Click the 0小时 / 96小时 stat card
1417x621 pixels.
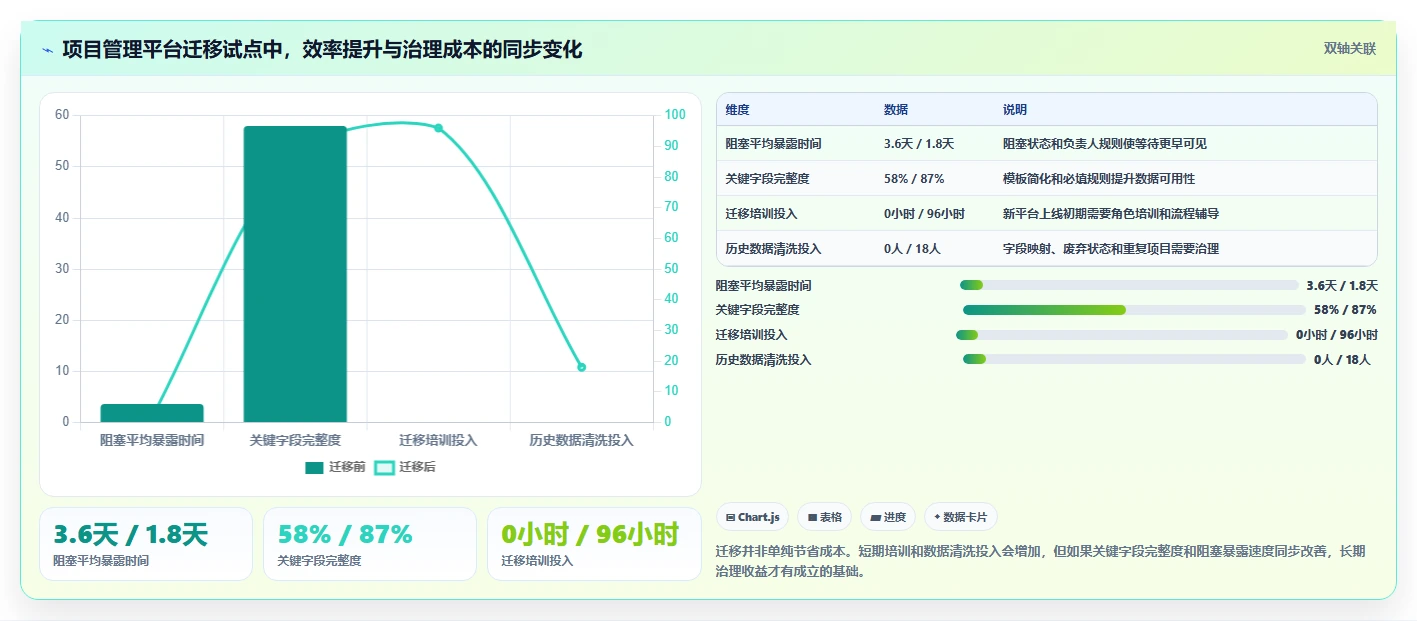[594, 544]
